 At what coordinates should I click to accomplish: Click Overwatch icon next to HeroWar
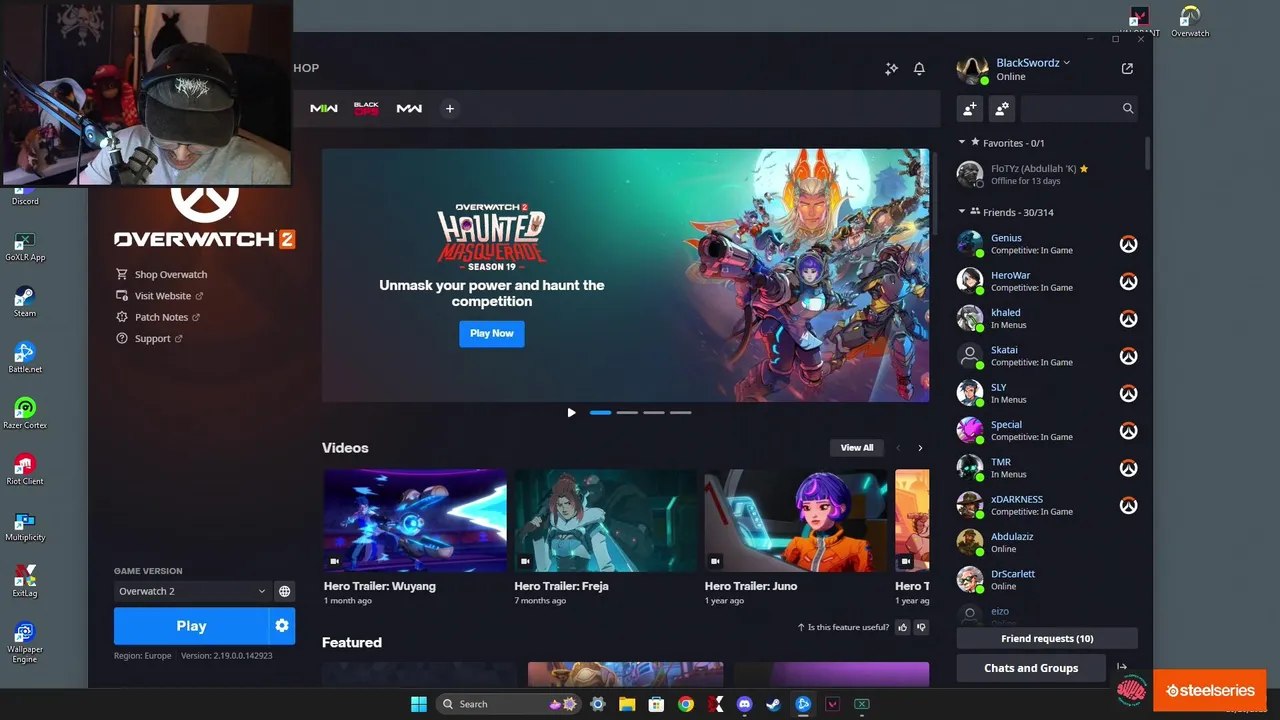[1128, 281]
